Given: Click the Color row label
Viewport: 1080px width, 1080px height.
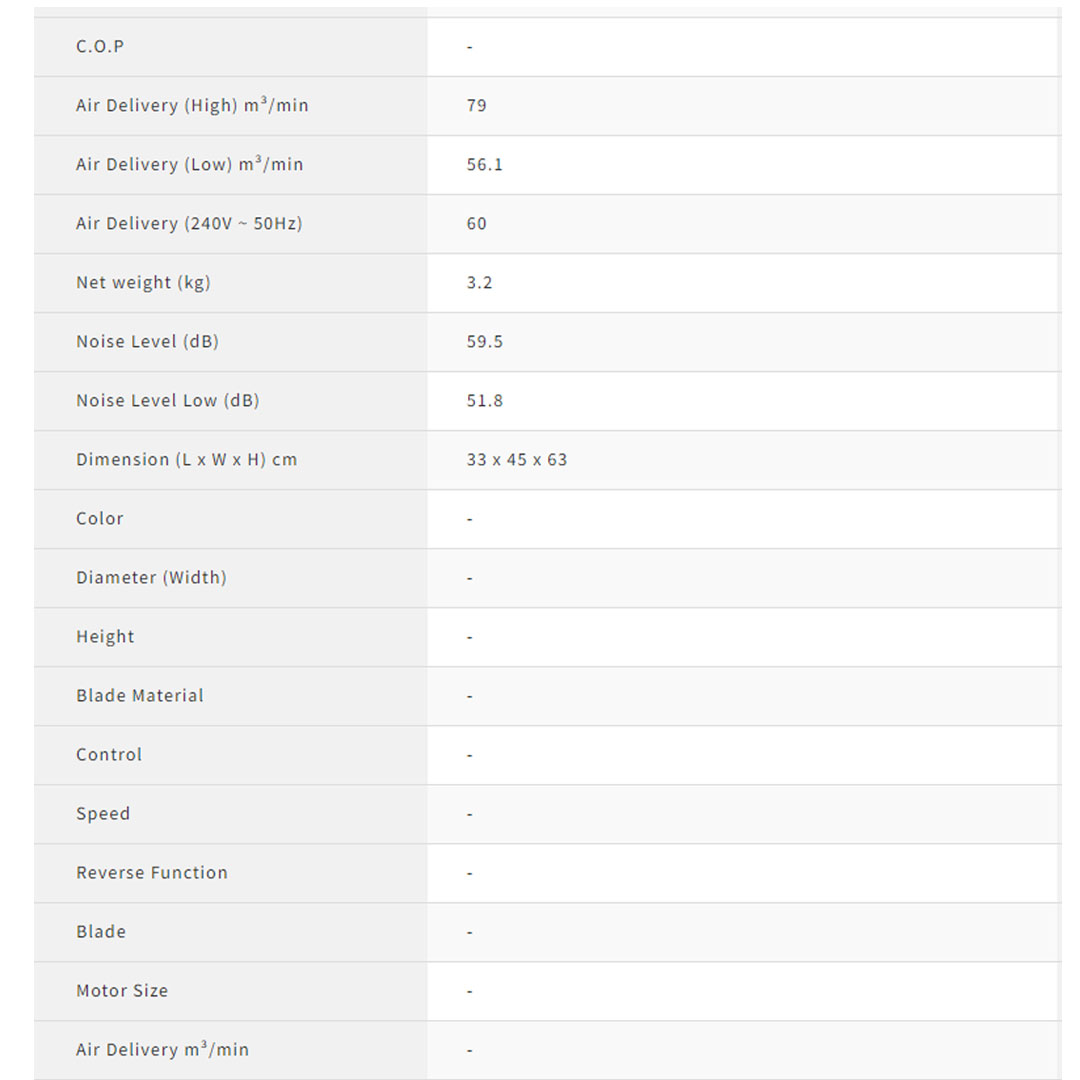Looking at the screenshot, I should (100, 519).
